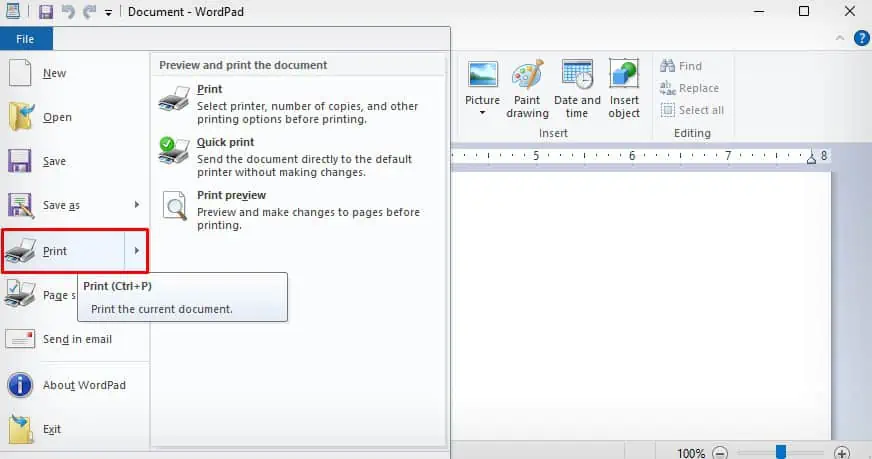Expand the Print submenu arrow

pyautogui.click(x=136, y=251)
